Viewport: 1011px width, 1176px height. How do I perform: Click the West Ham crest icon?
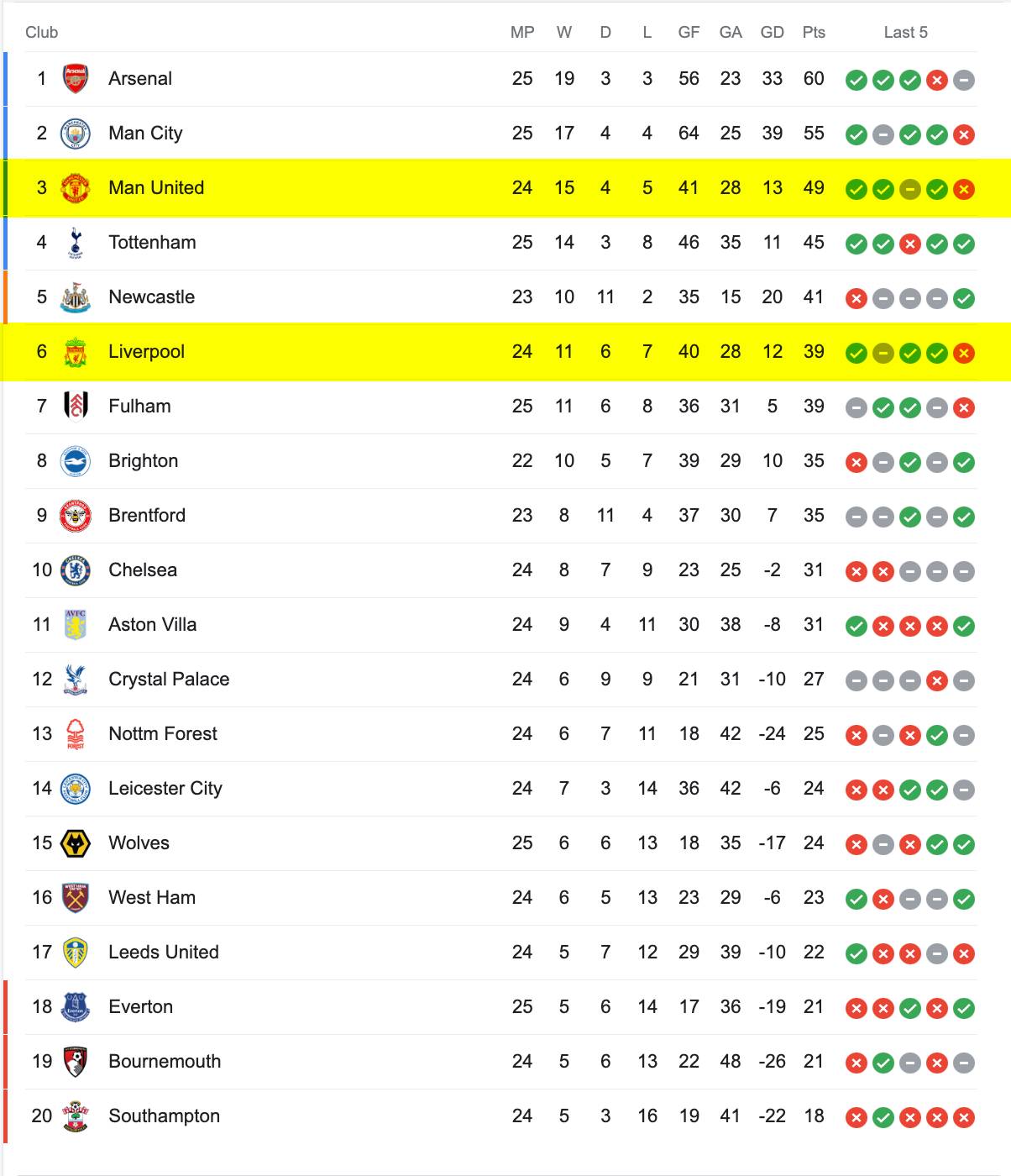pos(76,898)
